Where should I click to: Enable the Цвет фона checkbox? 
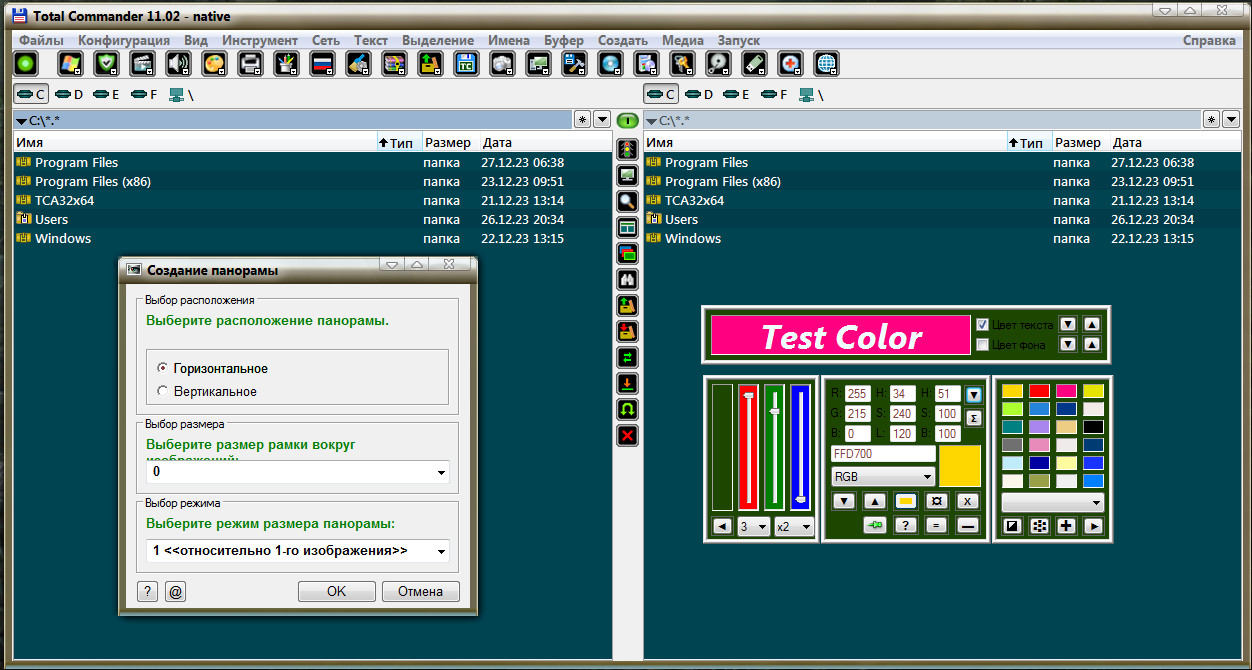tap(982, 345)
